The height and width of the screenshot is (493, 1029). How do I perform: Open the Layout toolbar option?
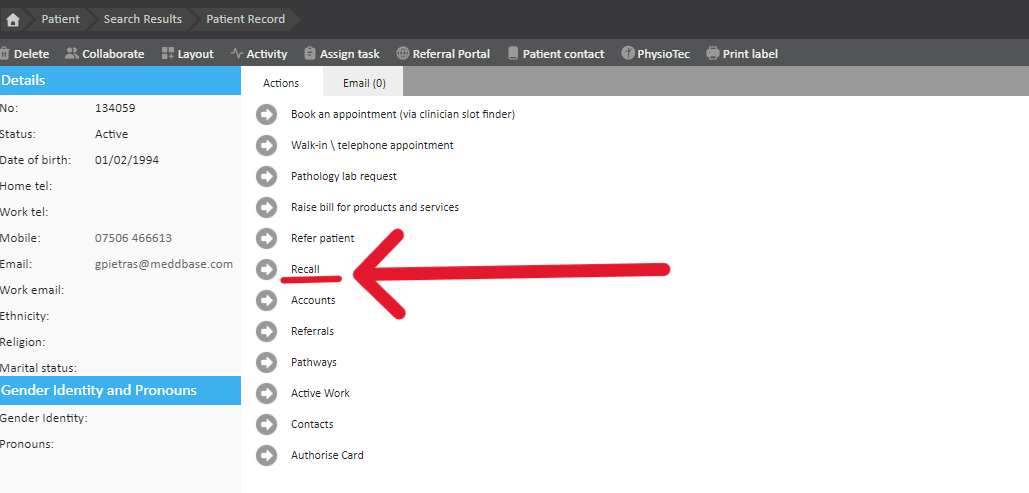pyautogui.click(x=187, y=54)
